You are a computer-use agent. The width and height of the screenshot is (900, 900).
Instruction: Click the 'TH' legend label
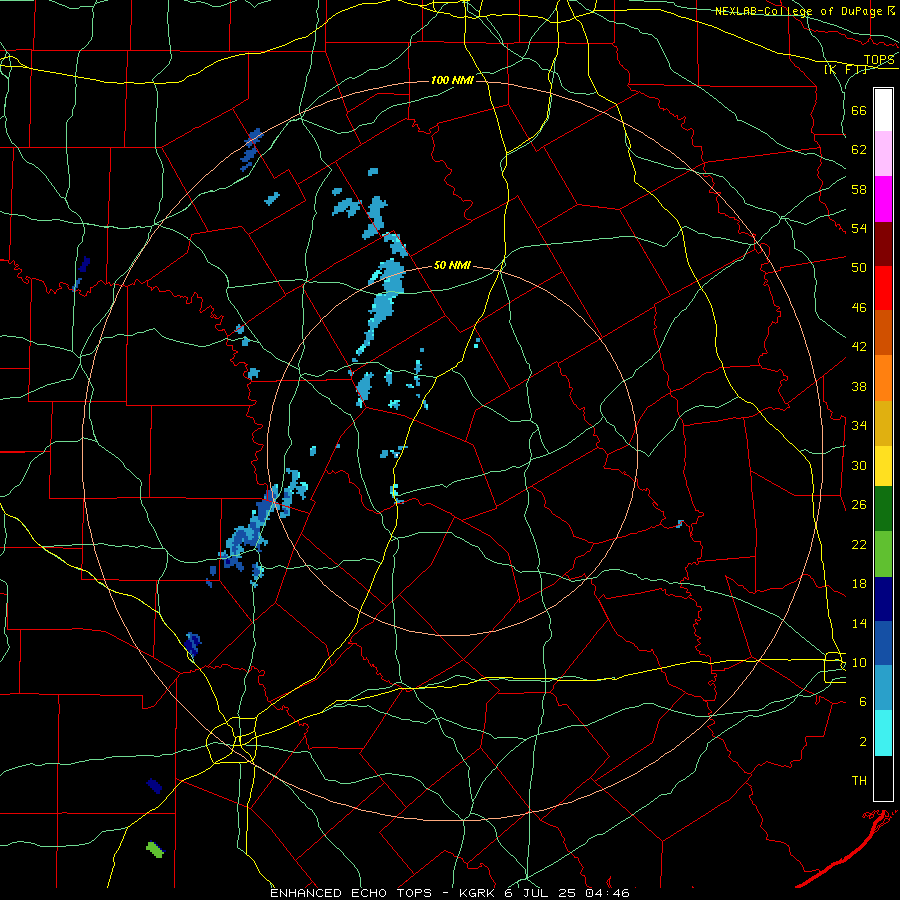(859, 781)
